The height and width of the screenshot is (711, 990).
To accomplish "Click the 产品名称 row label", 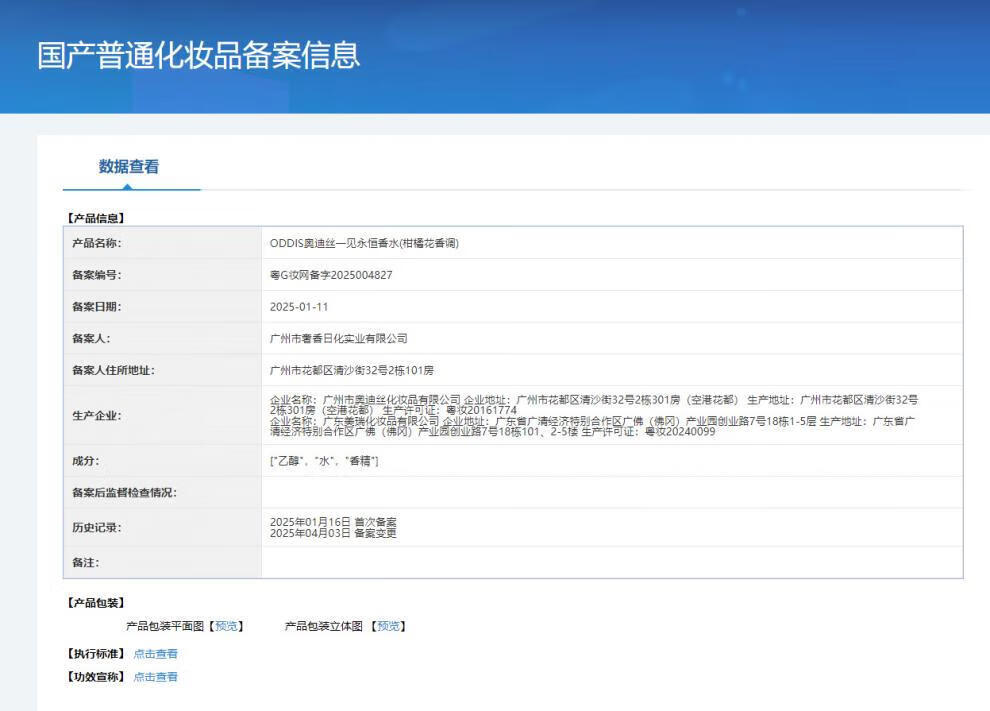I will click(x=96, y=243).
